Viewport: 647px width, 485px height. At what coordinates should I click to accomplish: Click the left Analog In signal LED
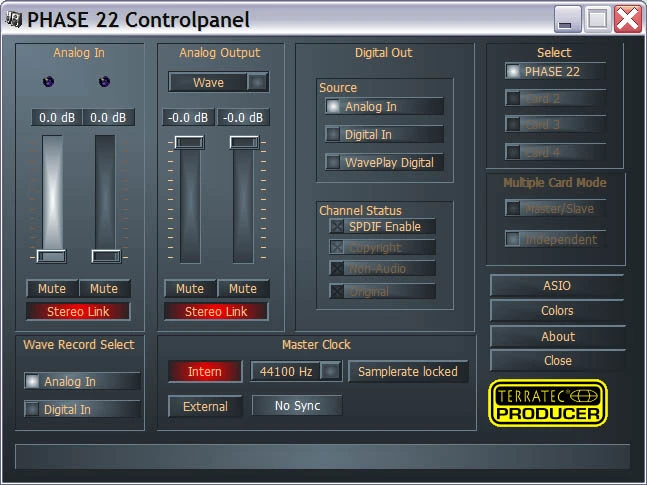click(50, 82)
